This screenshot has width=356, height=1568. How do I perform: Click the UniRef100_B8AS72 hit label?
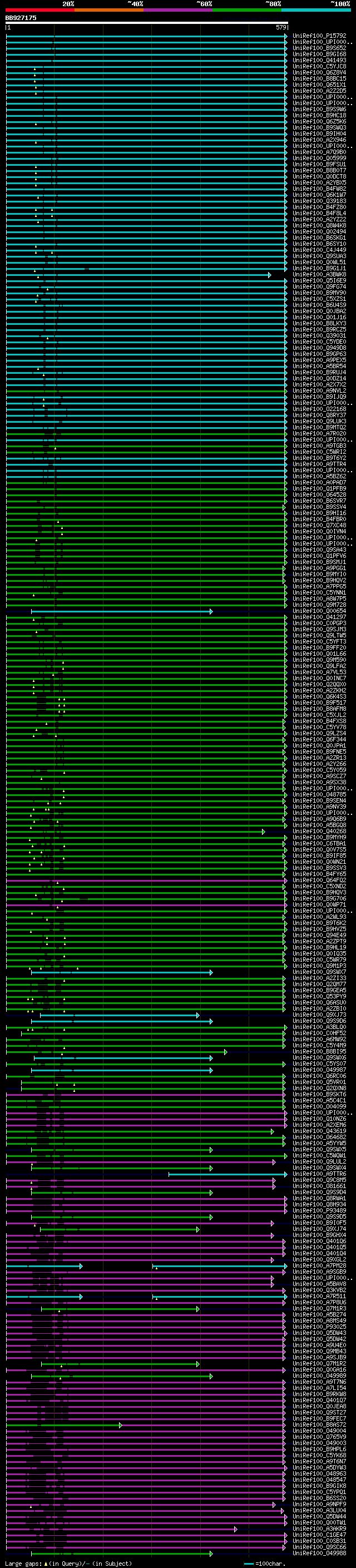click(319, 1426)
